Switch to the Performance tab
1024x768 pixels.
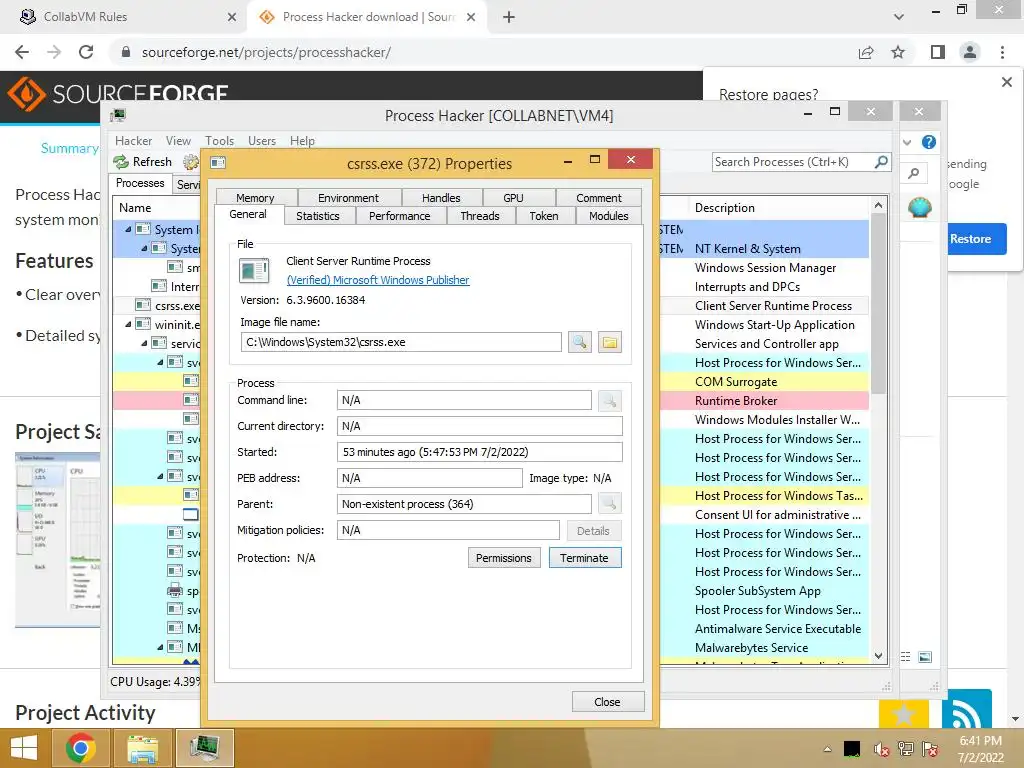click(x=400, y=216)
